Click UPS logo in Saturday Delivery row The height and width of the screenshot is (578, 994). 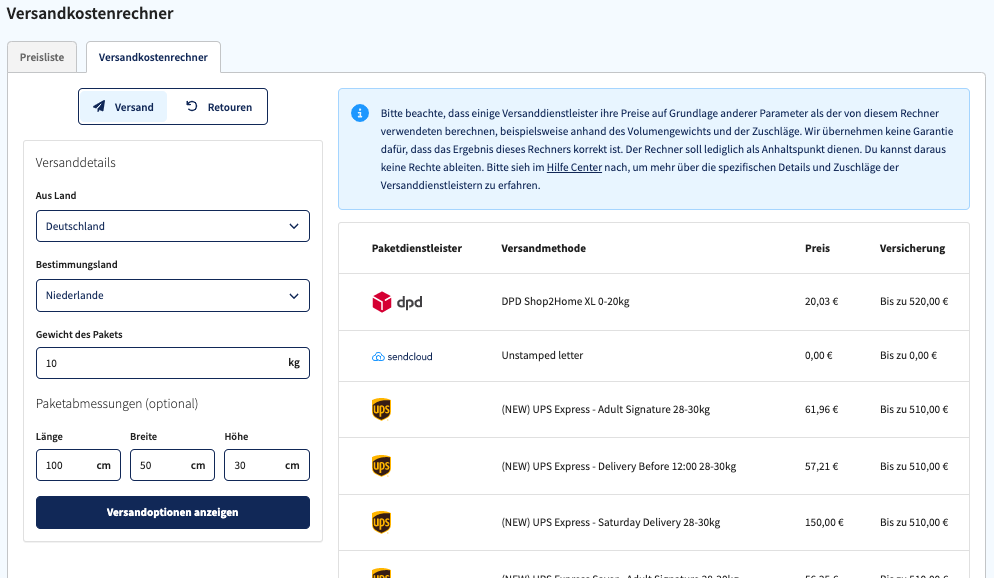coord(381,522)
